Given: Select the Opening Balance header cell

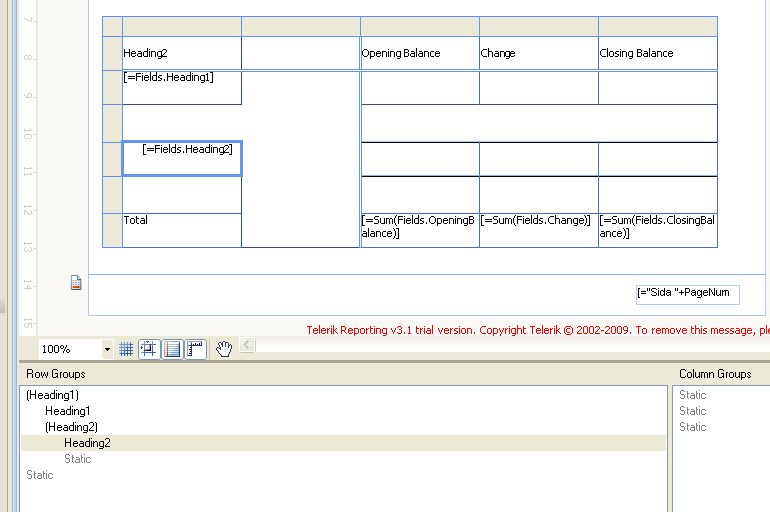Looking at the screenshot, I should (x=419, y=53).
